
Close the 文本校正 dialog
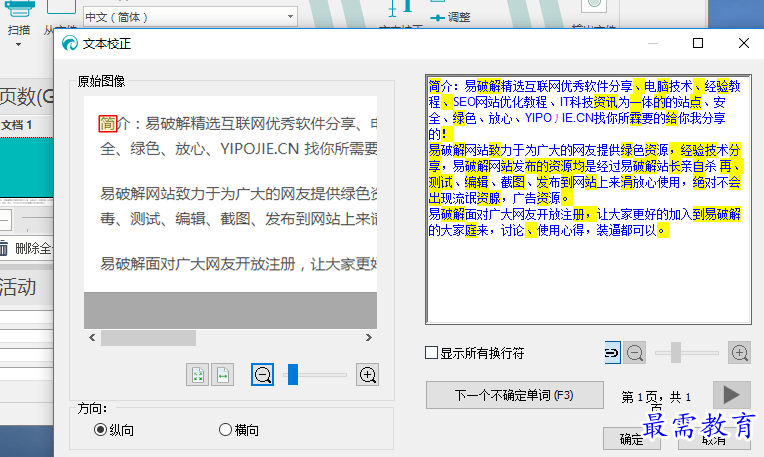tap(744, 43)
